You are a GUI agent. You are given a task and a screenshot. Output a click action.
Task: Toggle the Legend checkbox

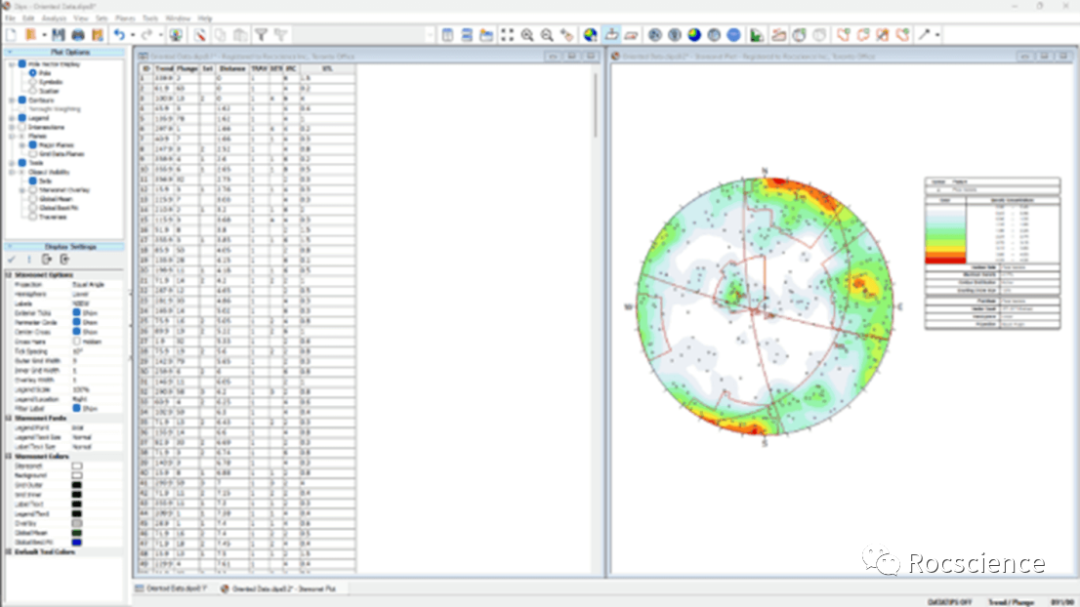(21, 118)
